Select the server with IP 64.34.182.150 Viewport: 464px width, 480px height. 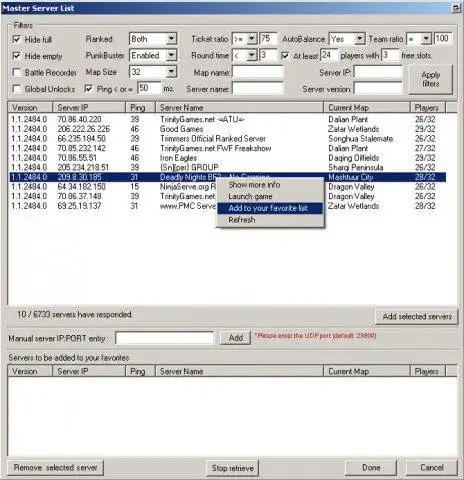(x=227, y=187)
